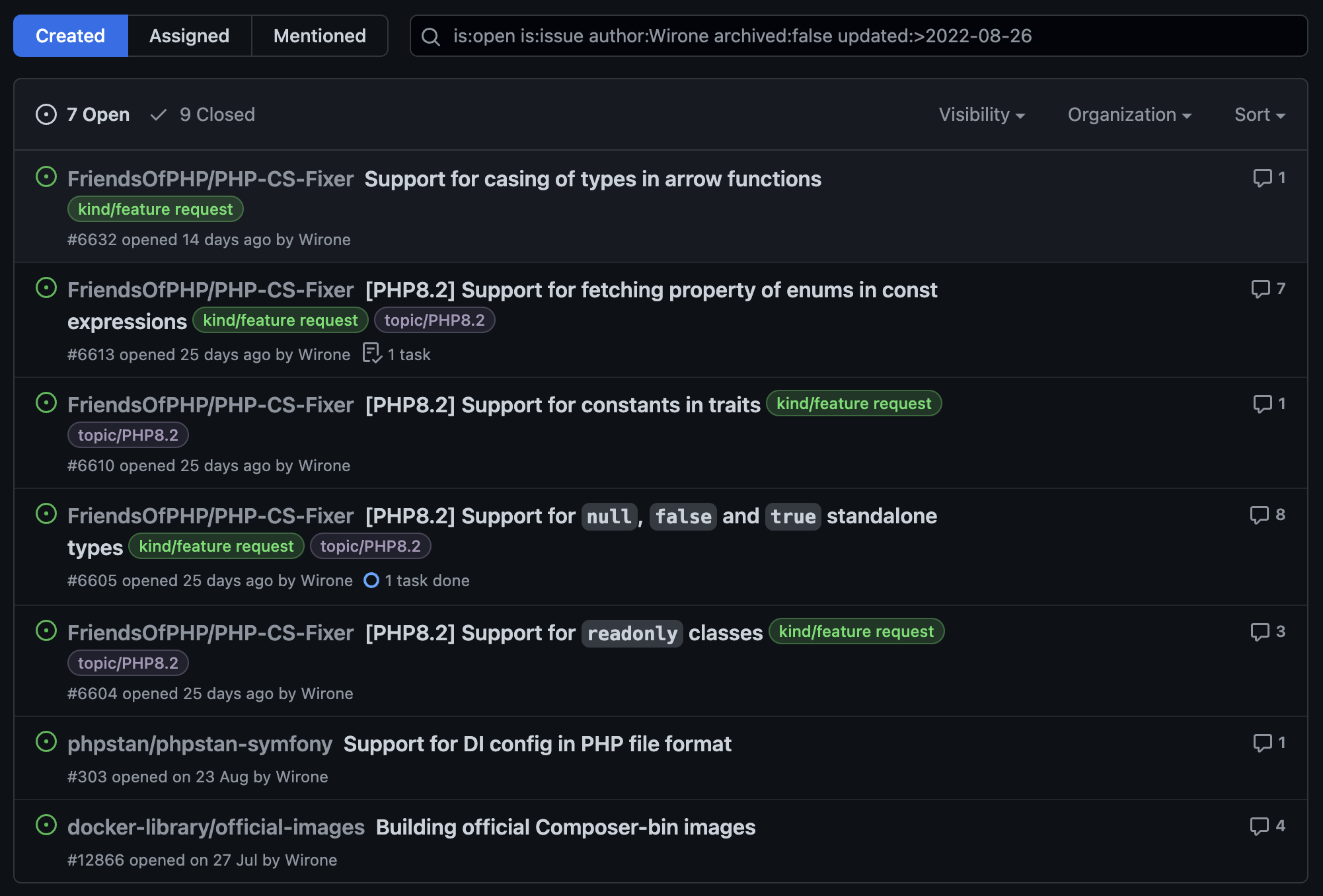Click kind/feature request label on issue #6605

[216, 546]
